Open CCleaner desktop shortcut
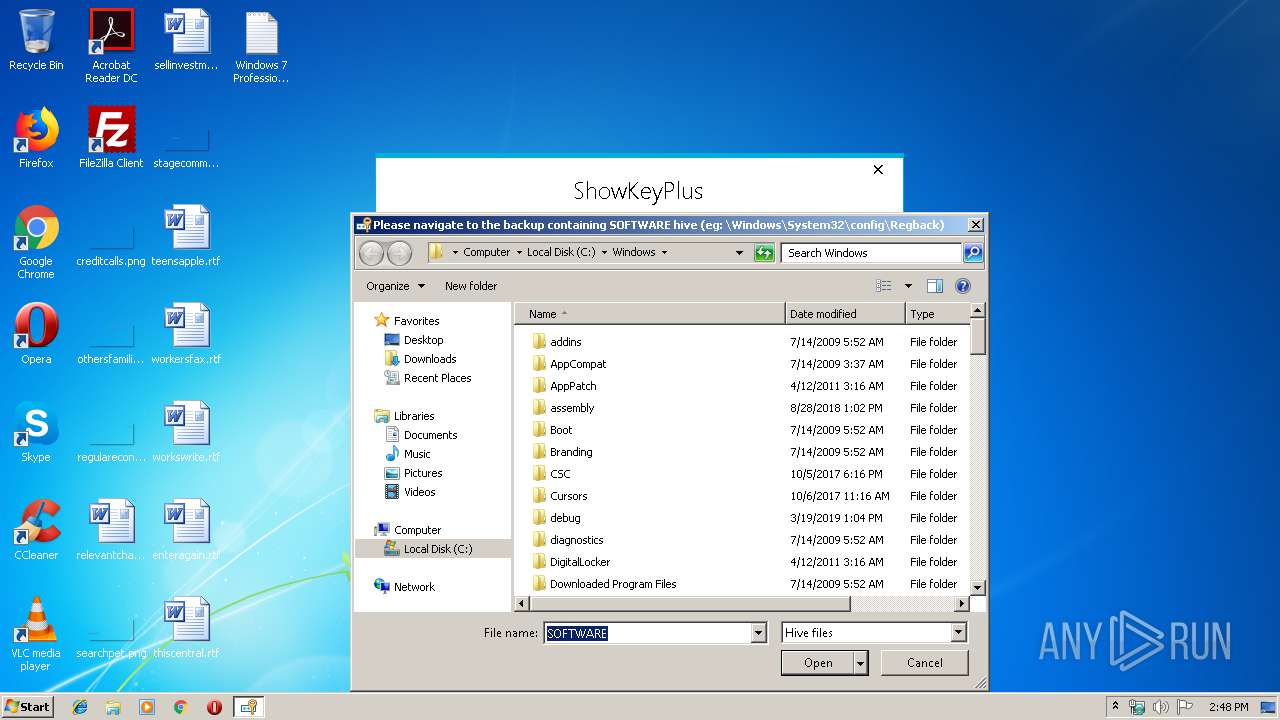This screenshot has width=1280, height=720. coord(36,530)
